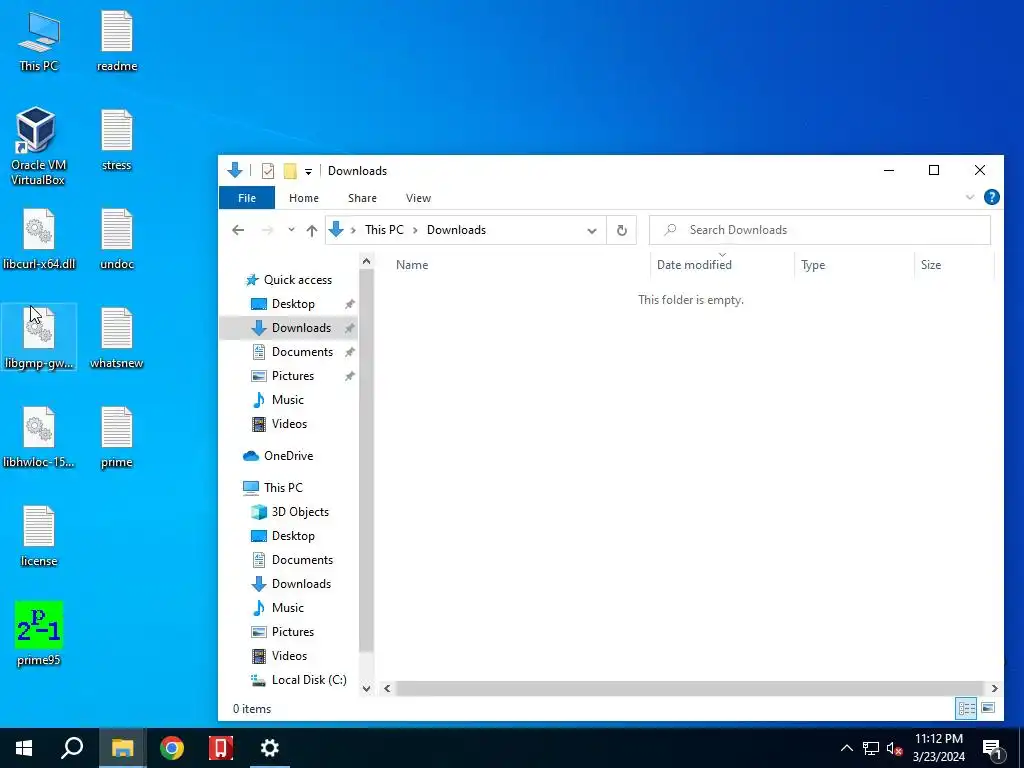Viewport: 1024px width, 768px height.
Task: Open recent locations dropdown arrow
Action: (x=291, y=230)
